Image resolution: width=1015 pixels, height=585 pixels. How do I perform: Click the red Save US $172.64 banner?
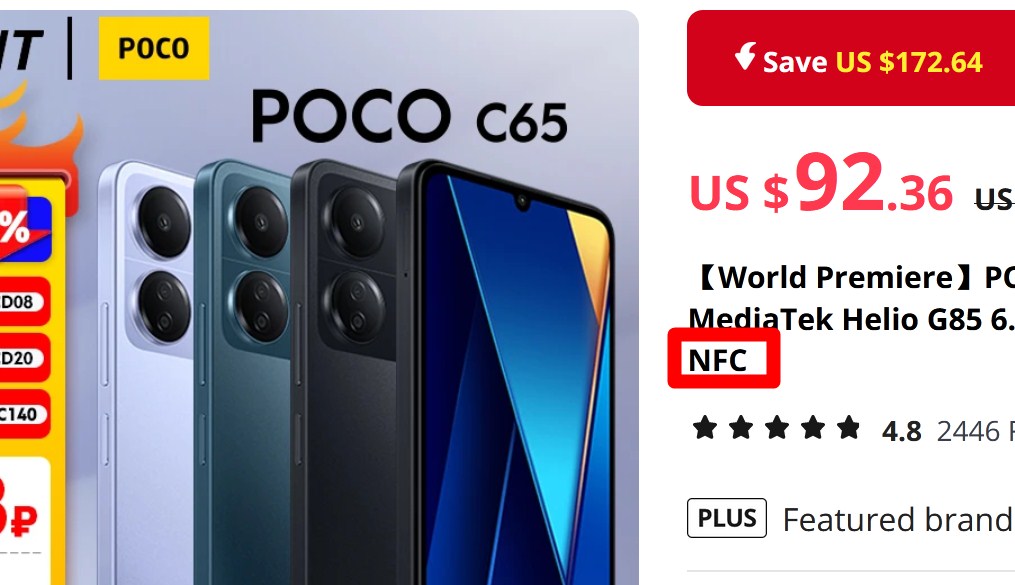(x=851, y=58)
